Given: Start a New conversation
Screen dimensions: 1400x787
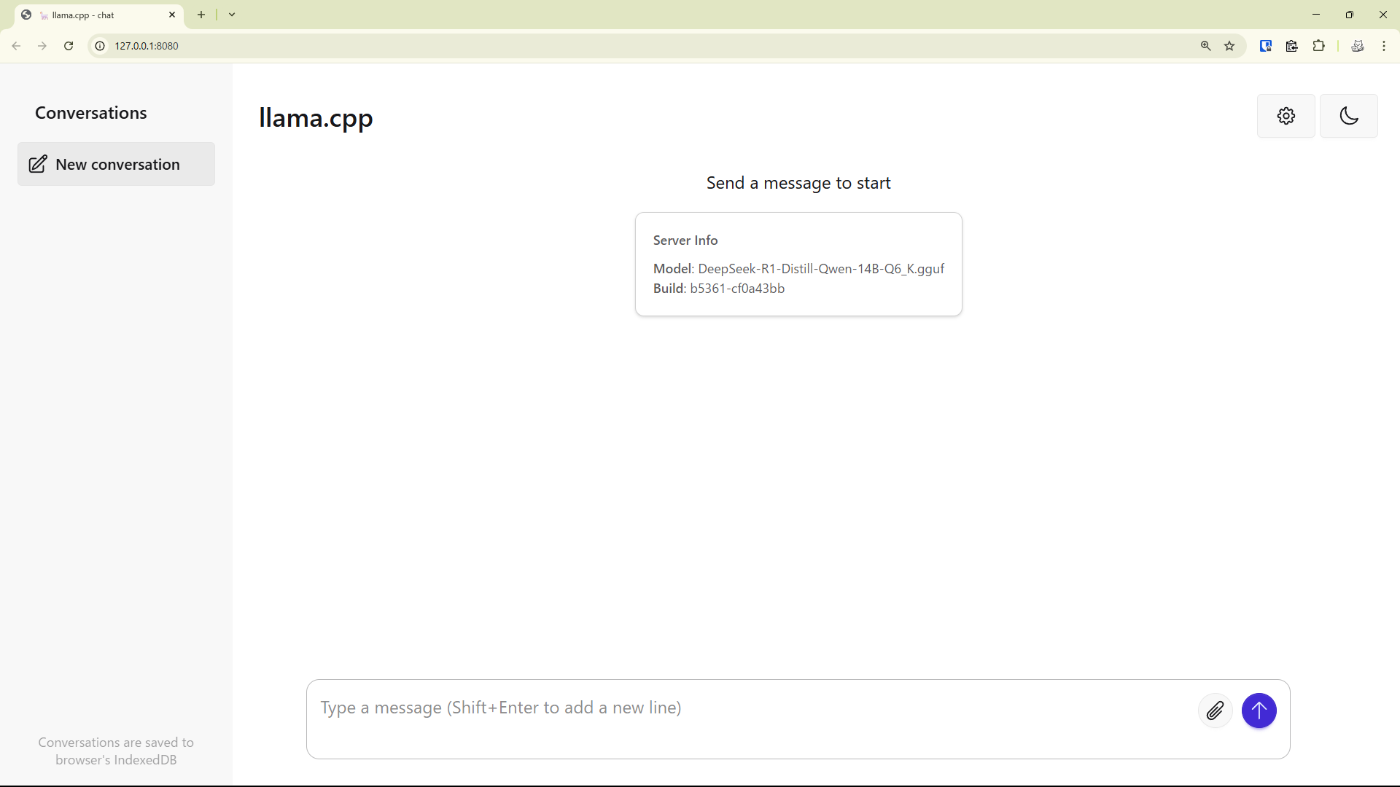Looking at the screenshot, I should pos(116,164).
